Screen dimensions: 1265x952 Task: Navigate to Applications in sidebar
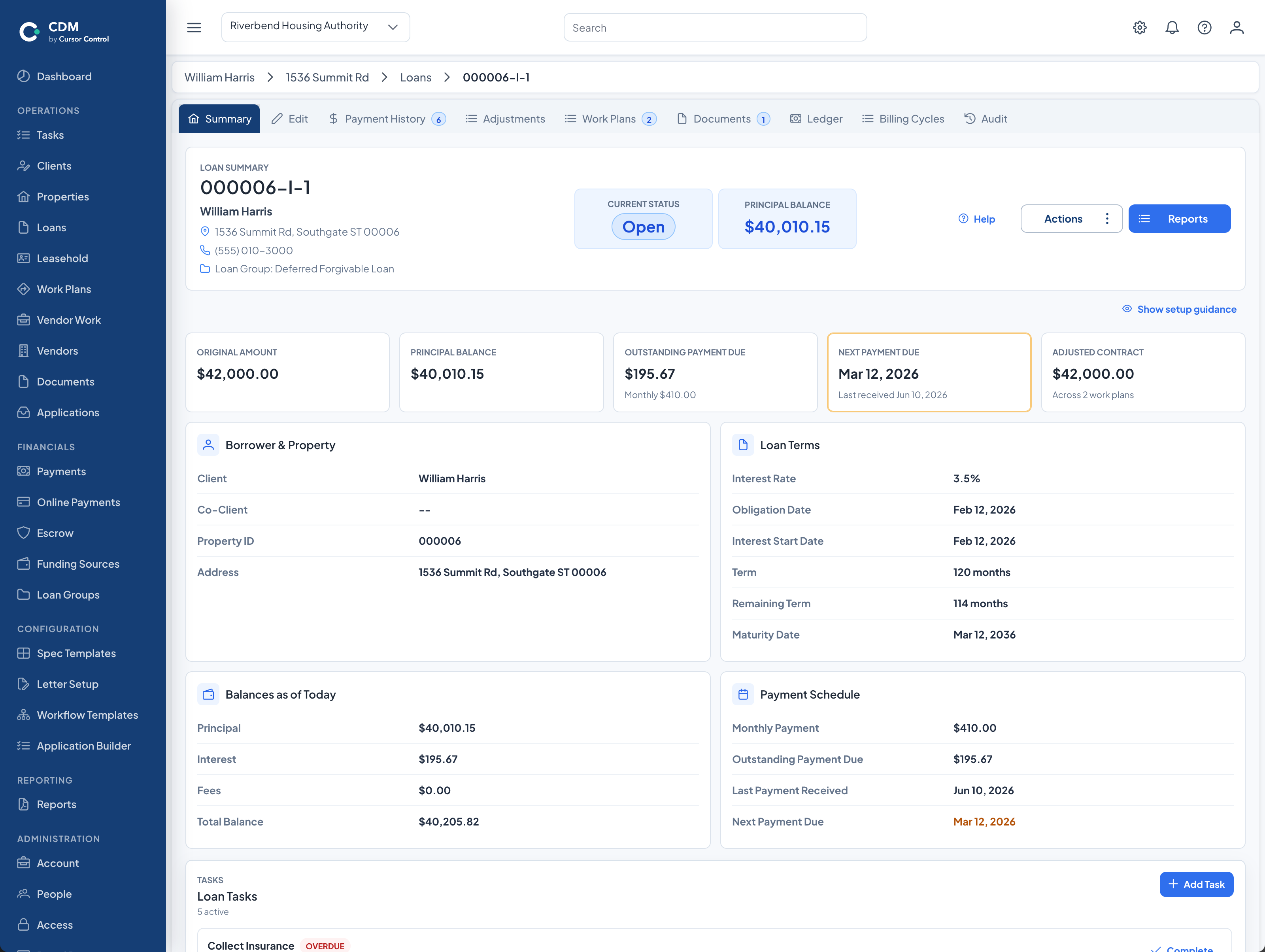(68, 413)
